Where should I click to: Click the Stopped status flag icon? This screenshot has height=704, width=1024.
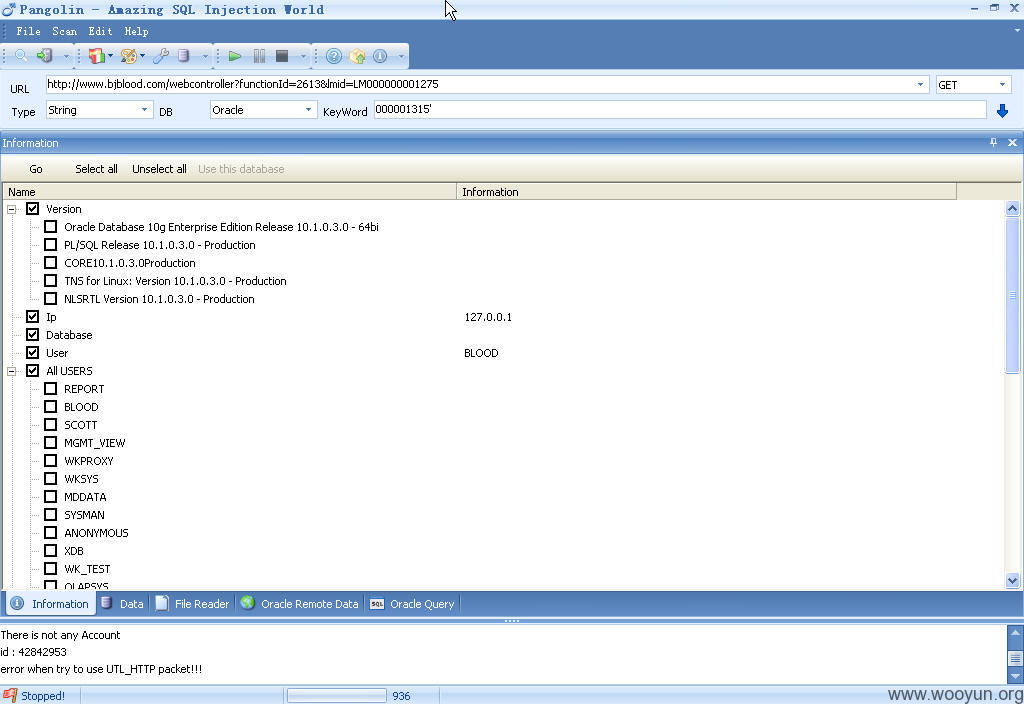(9, 696)
